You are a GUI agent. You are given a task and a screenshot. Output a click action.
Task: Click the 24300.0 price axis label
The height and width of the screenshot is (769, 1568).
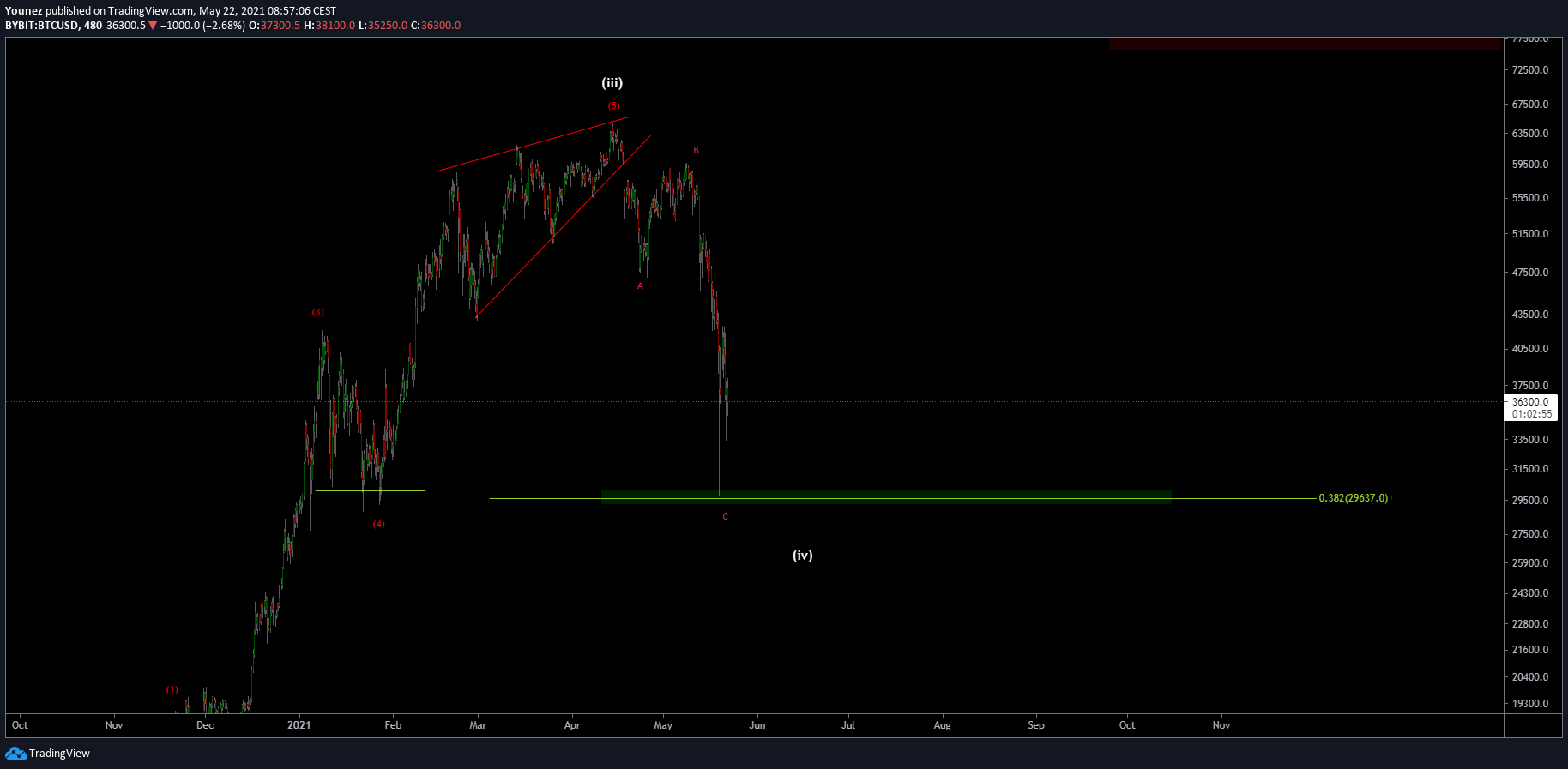click(1530, 593)
